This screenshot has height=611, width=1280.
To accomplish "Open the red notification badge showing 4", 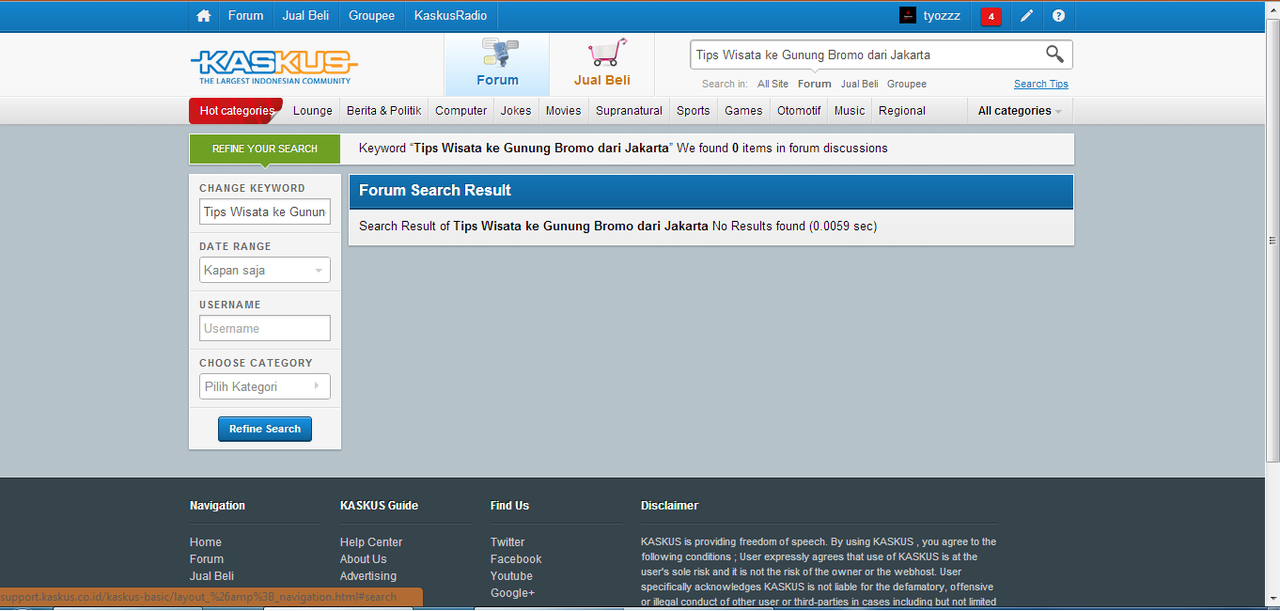I will pos(990,16).
